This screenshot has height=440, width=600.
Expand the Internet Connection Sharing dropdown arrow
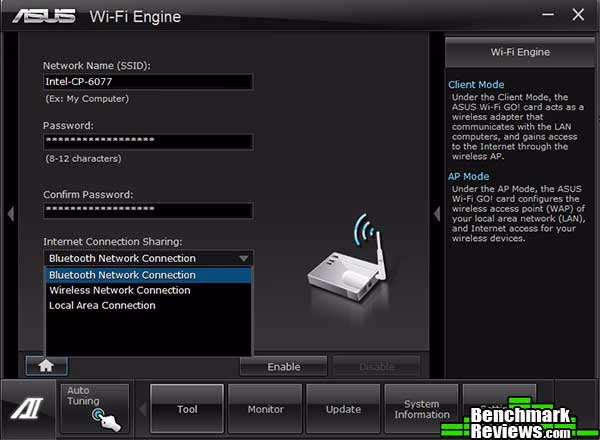tap(243, 259)
